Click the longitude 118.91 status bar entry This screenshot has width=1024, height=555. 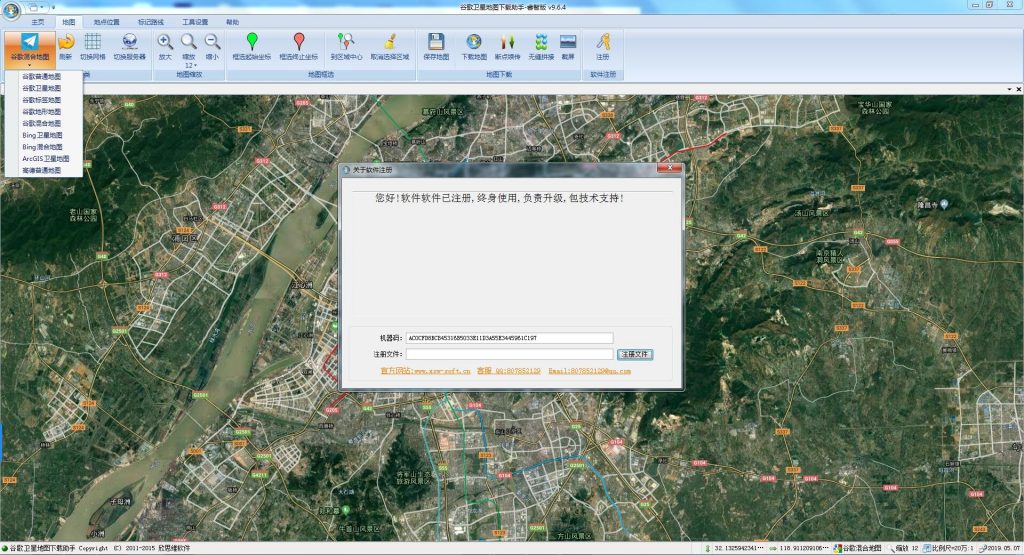click(799, 548)
